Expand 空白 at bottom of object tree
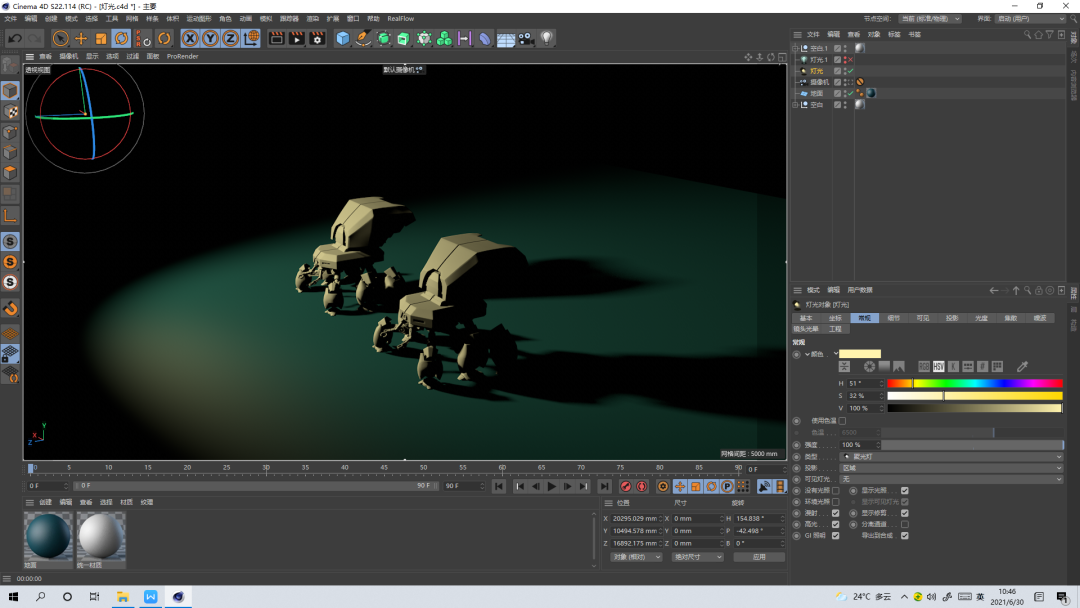The image size is (1080, 608). click(796, 105)
